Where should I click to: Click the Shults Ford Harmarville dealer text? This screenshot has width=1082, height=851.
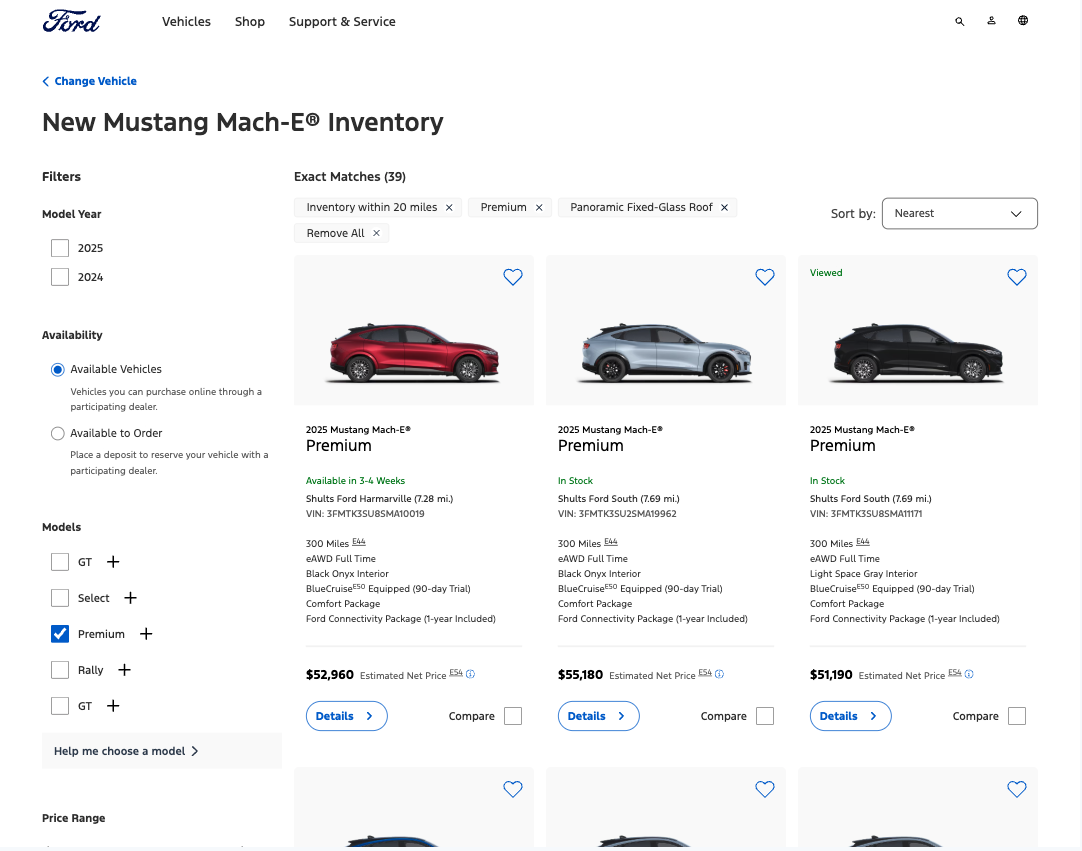(380, 498)
